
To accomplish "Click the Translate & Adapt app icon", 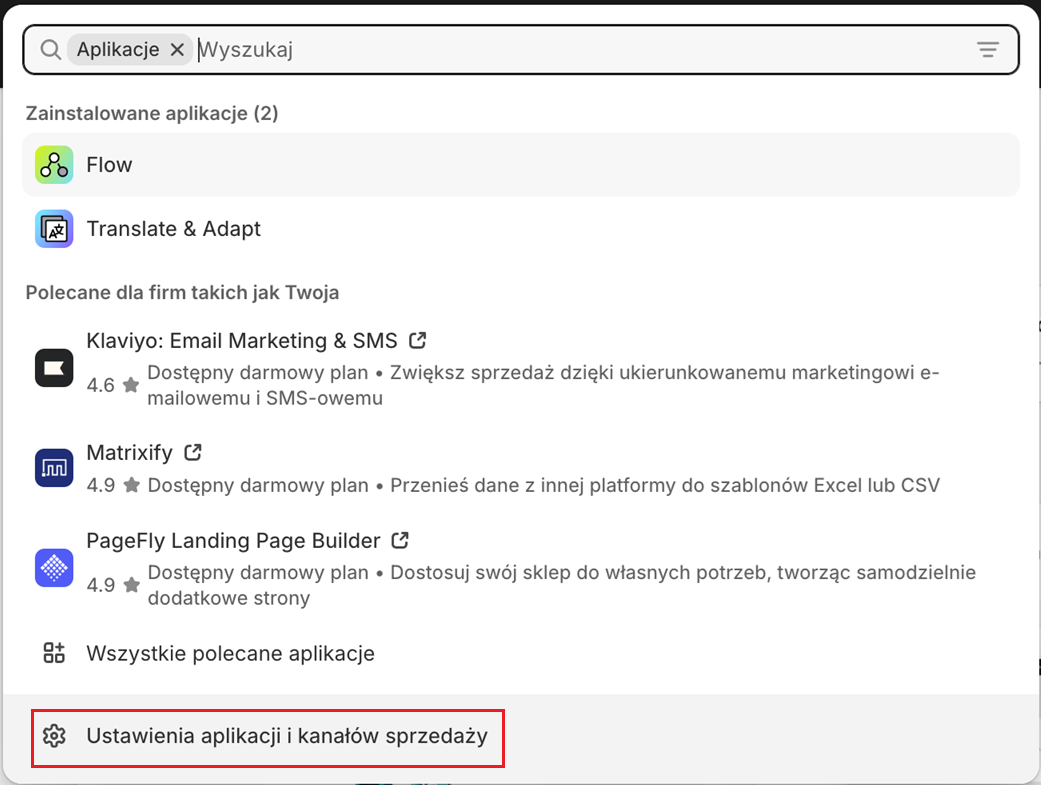I will click(54, 229).
